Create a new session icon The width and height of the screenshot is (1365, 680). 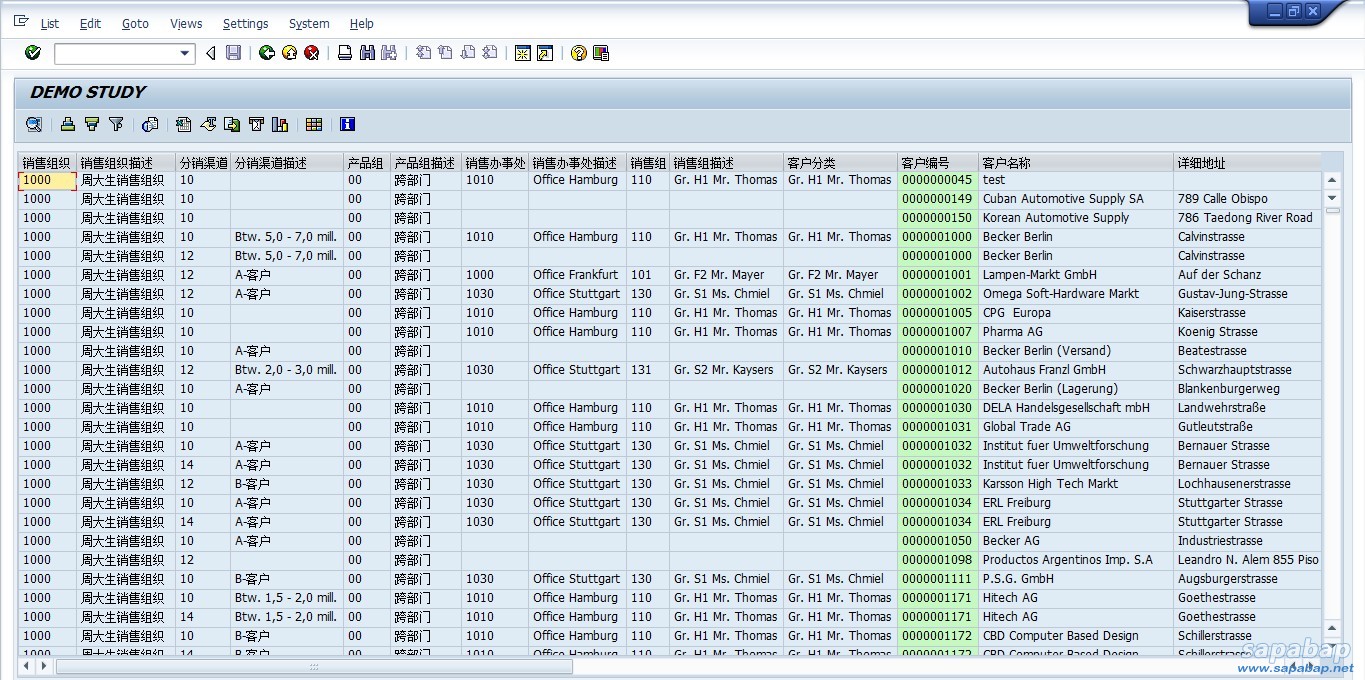pos(522,53)
